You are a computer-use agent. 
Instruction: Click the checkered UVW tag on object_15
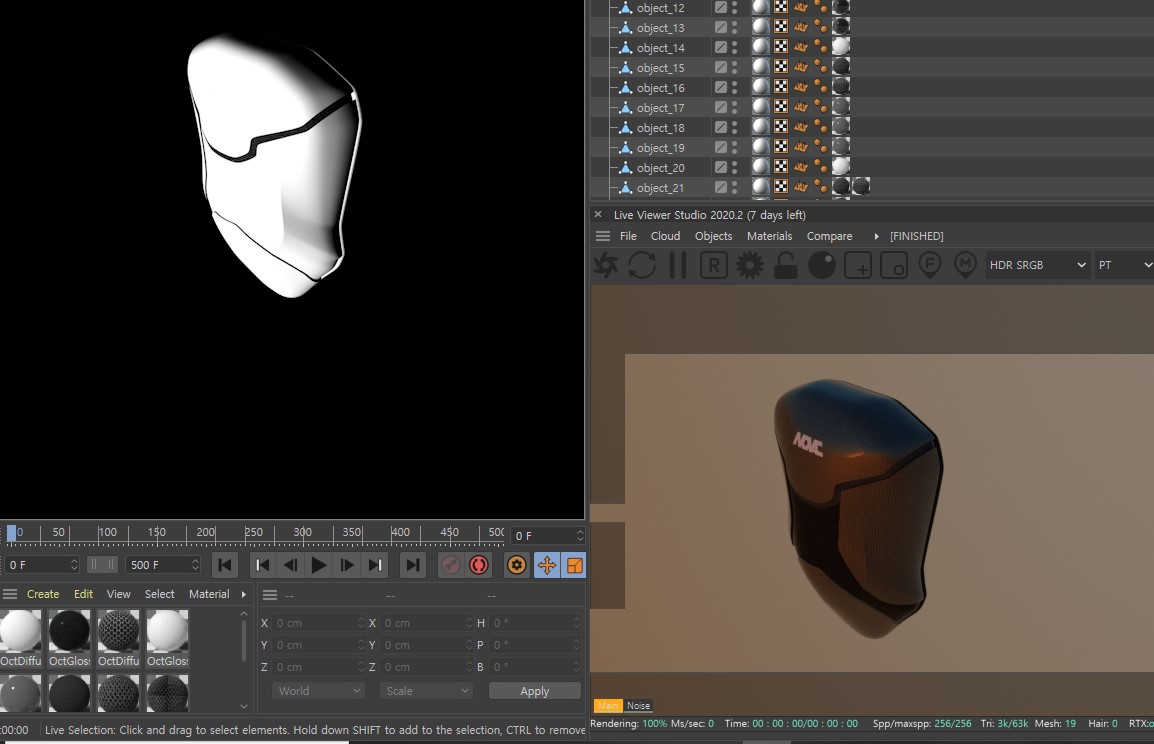781,67
